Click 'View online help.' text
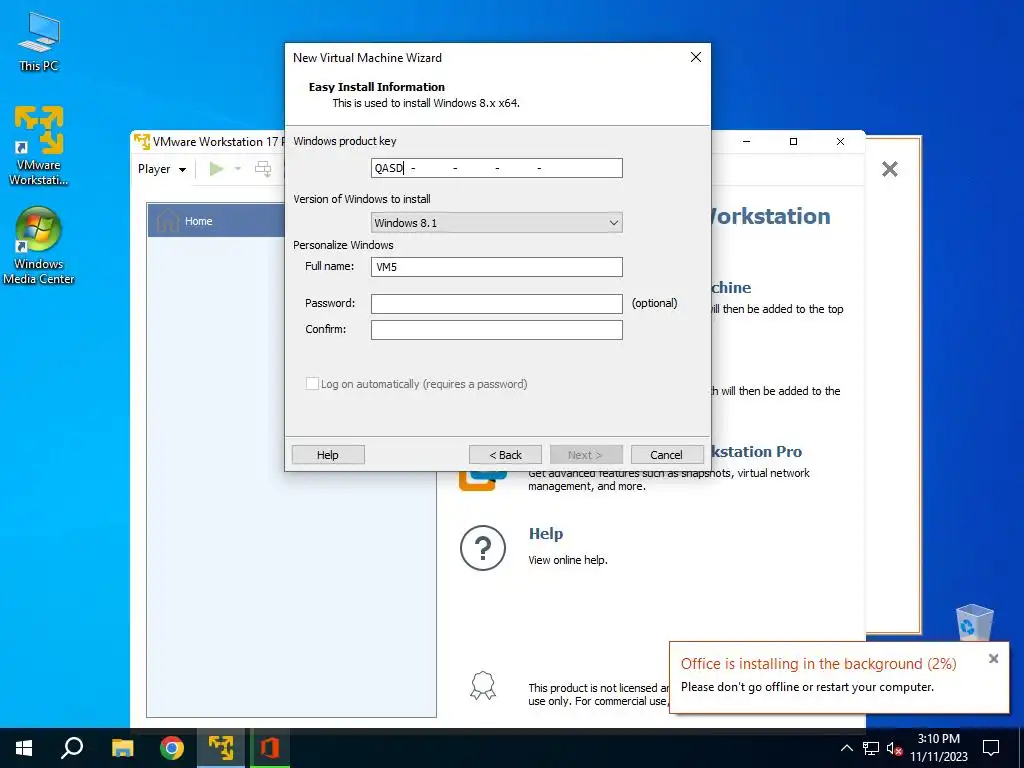 pos(568,560)
